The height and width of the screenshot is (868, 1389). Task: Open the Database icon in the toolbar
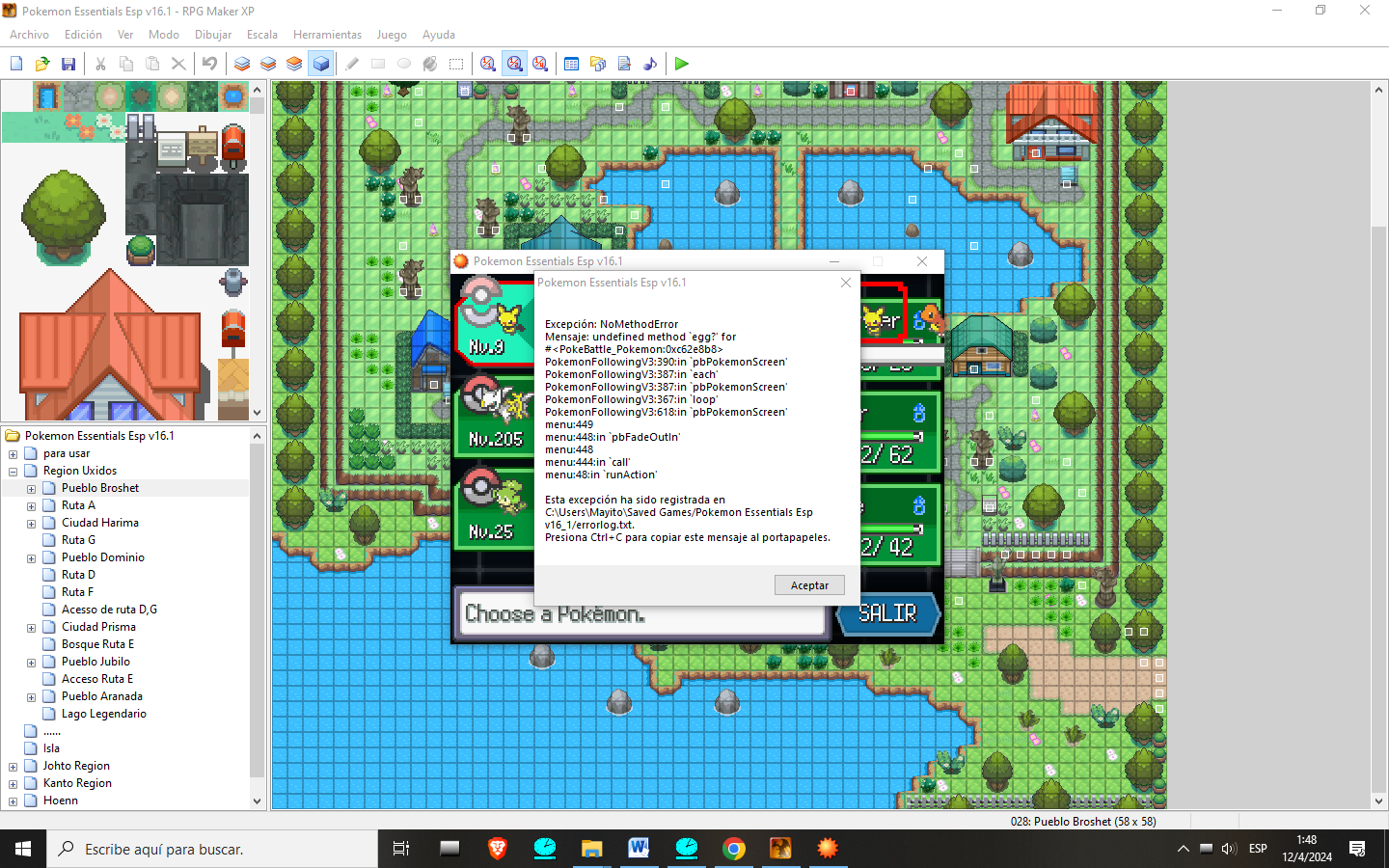point(571,64)
